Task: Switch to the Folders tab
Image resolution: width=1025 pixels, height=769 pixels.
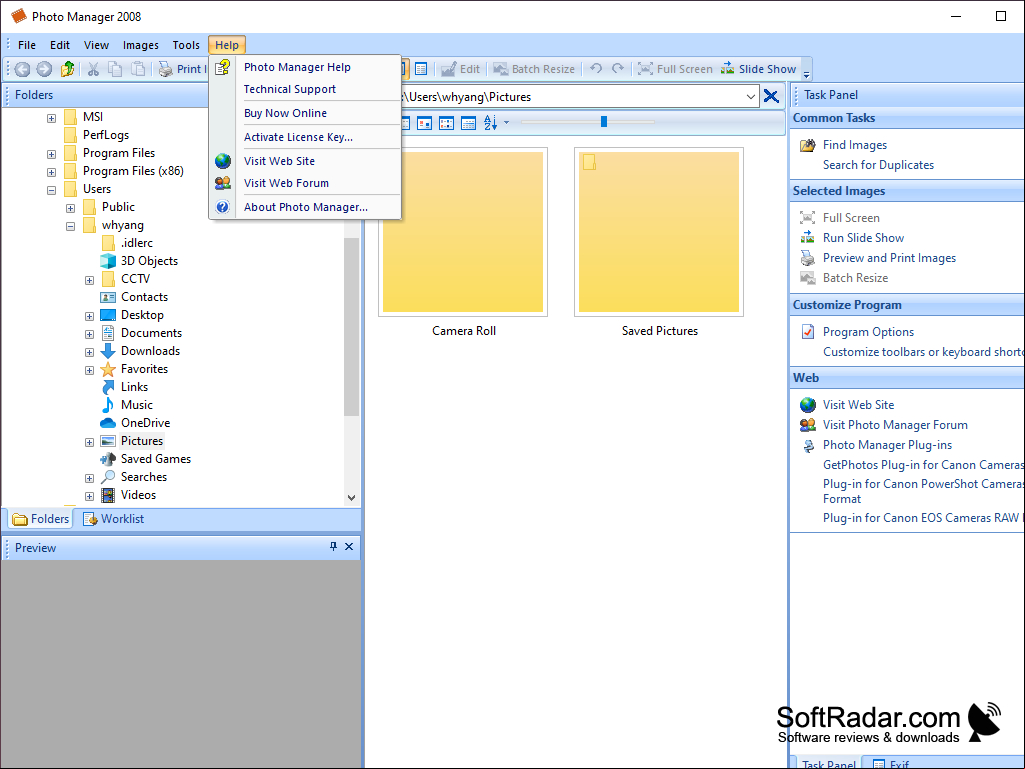Action: [41, 519]
